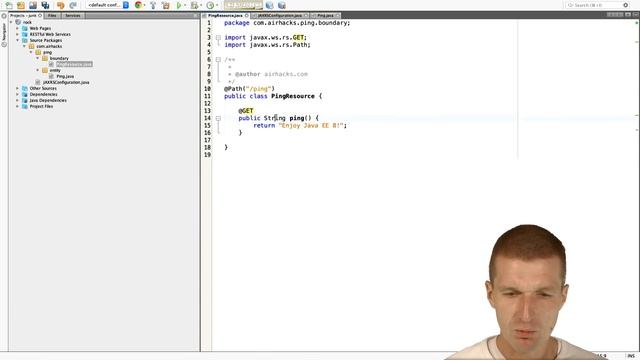Collapse the entity package node
The height and width of the screenshot is (360, 640).
point(38,70)
